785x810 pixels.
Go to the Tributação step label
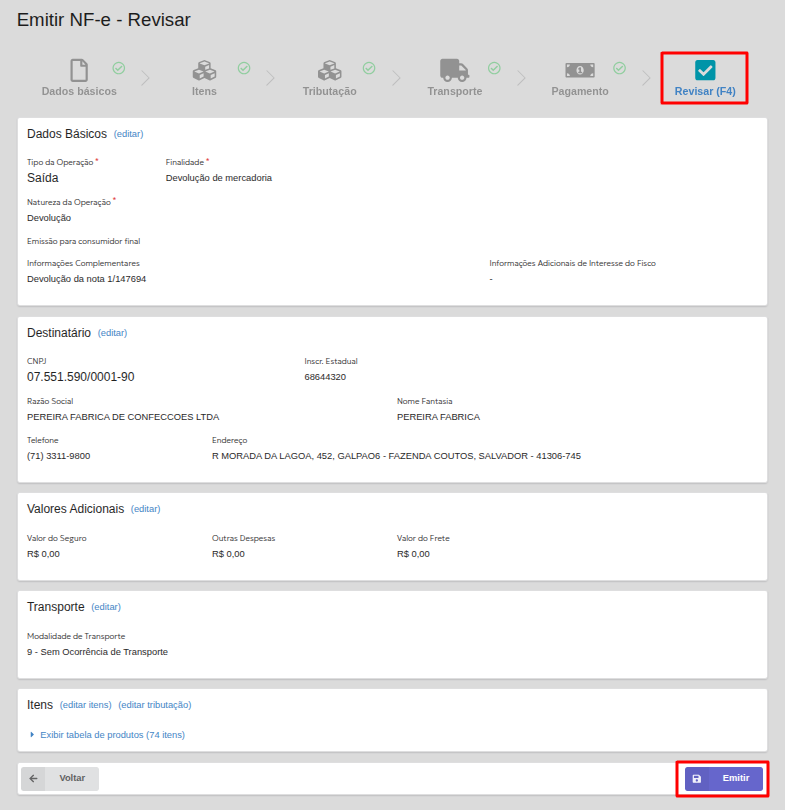[x=329, y=91]
